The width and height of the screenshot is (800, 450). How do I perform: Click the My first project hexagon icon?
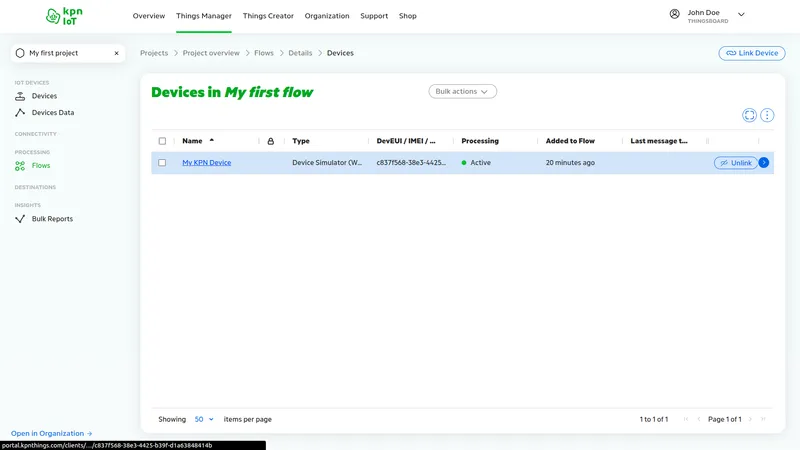pos(20,53)
